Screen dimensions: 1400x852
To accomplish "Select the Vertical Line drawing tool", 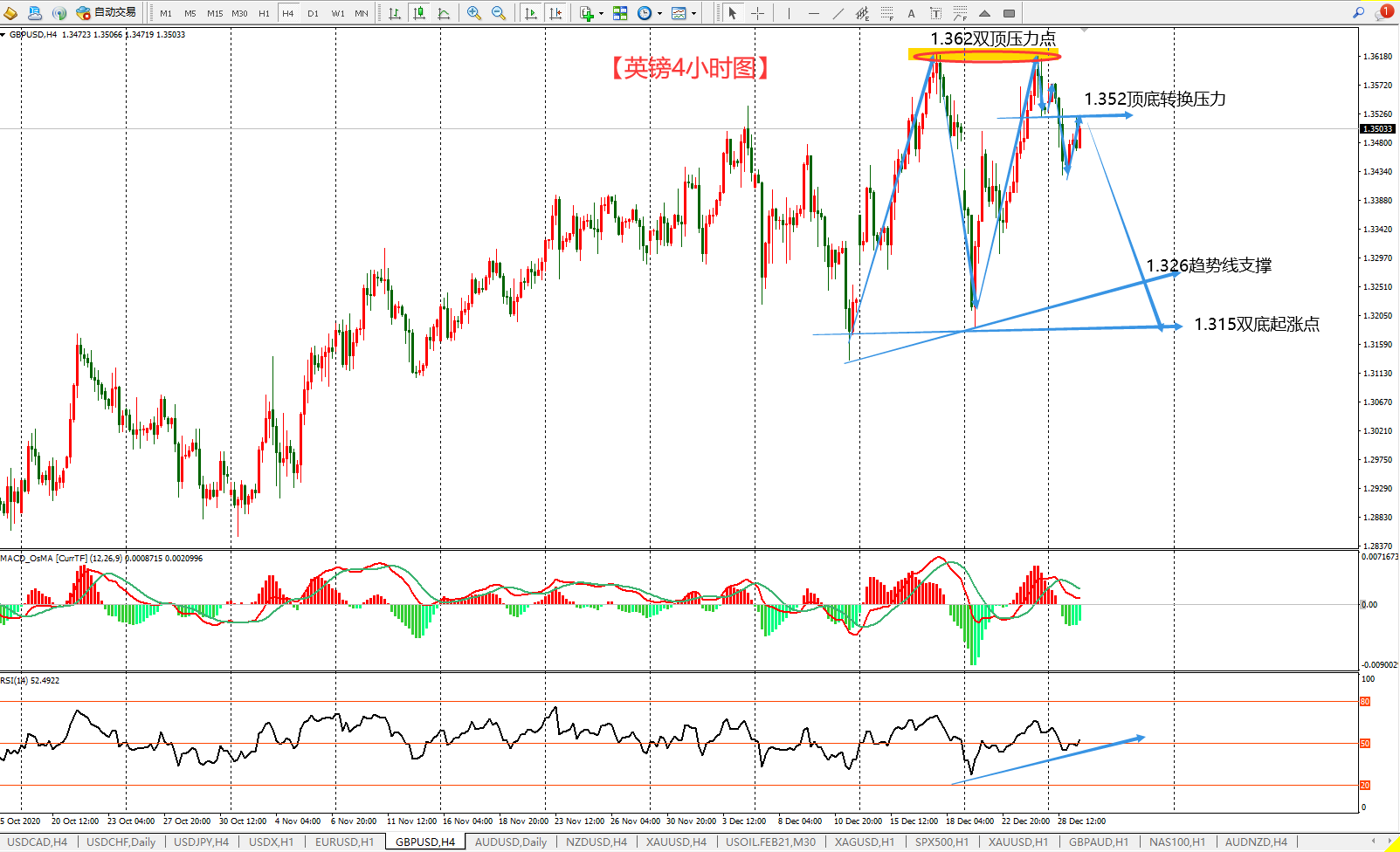I will 788,13.
